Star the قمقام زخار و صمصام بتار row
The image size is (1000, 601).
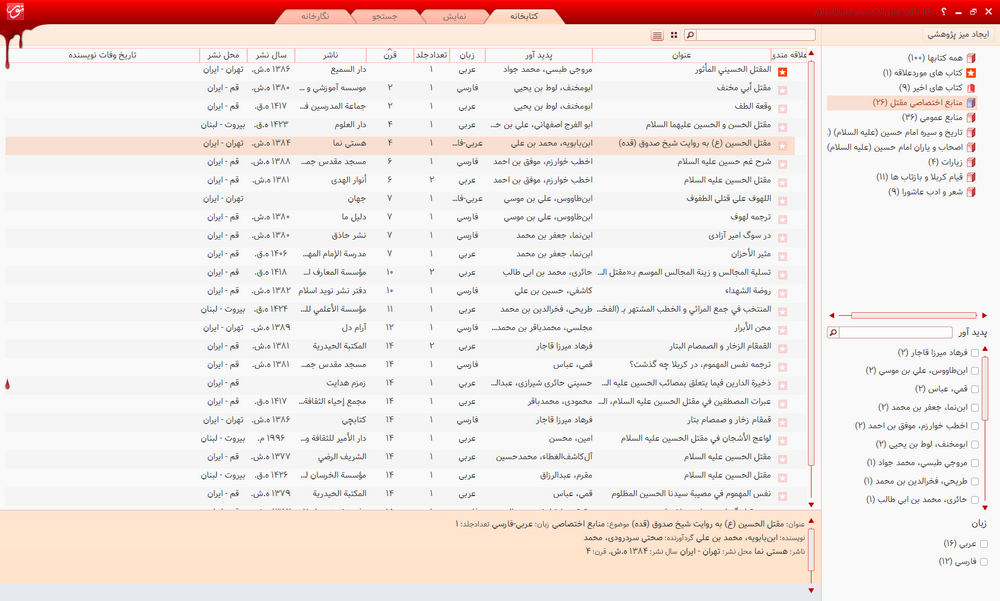783,422
